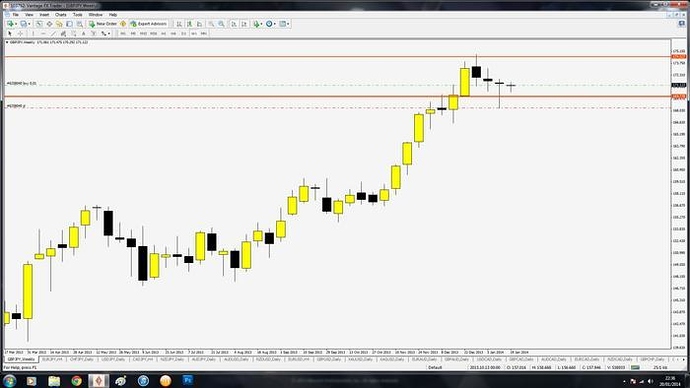Select the horizontal line tool
Viewport: 690px width, 388px height.
point(44,33)
